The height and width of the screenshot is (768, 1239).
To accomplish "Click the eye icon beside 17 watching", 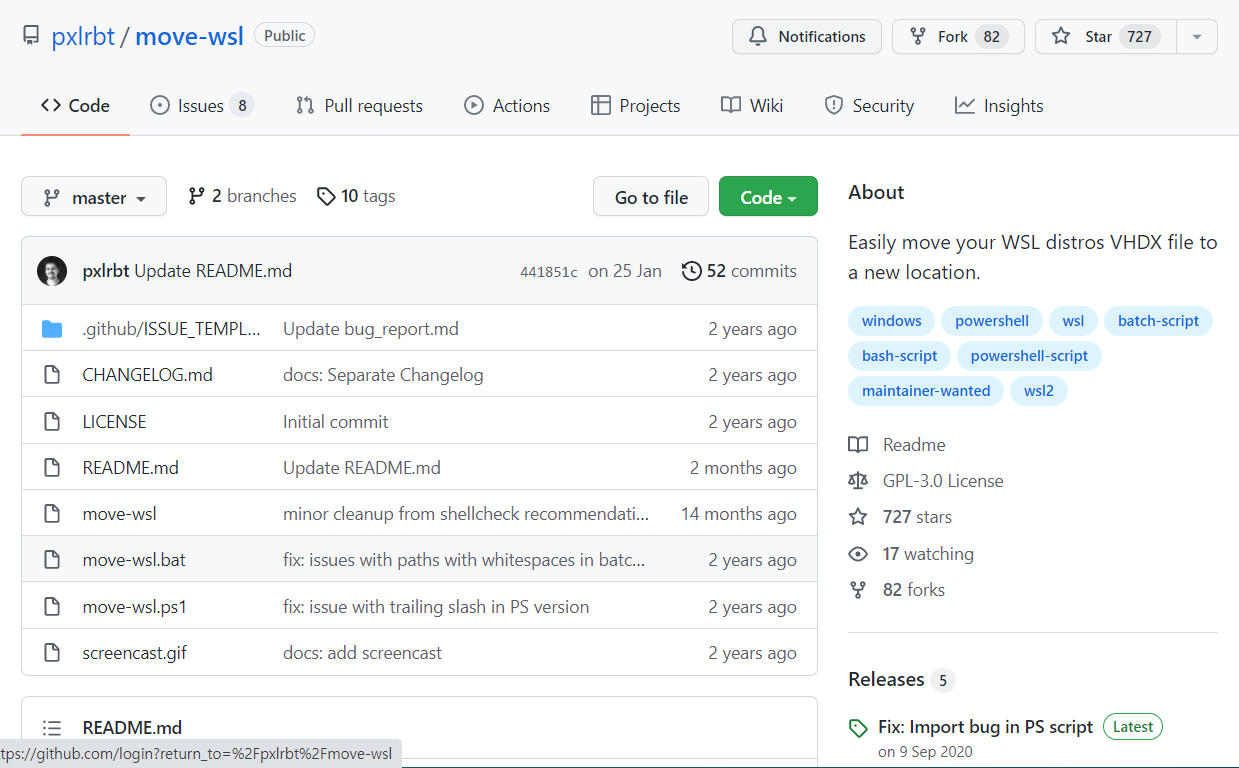I will (x=858, y=554).
